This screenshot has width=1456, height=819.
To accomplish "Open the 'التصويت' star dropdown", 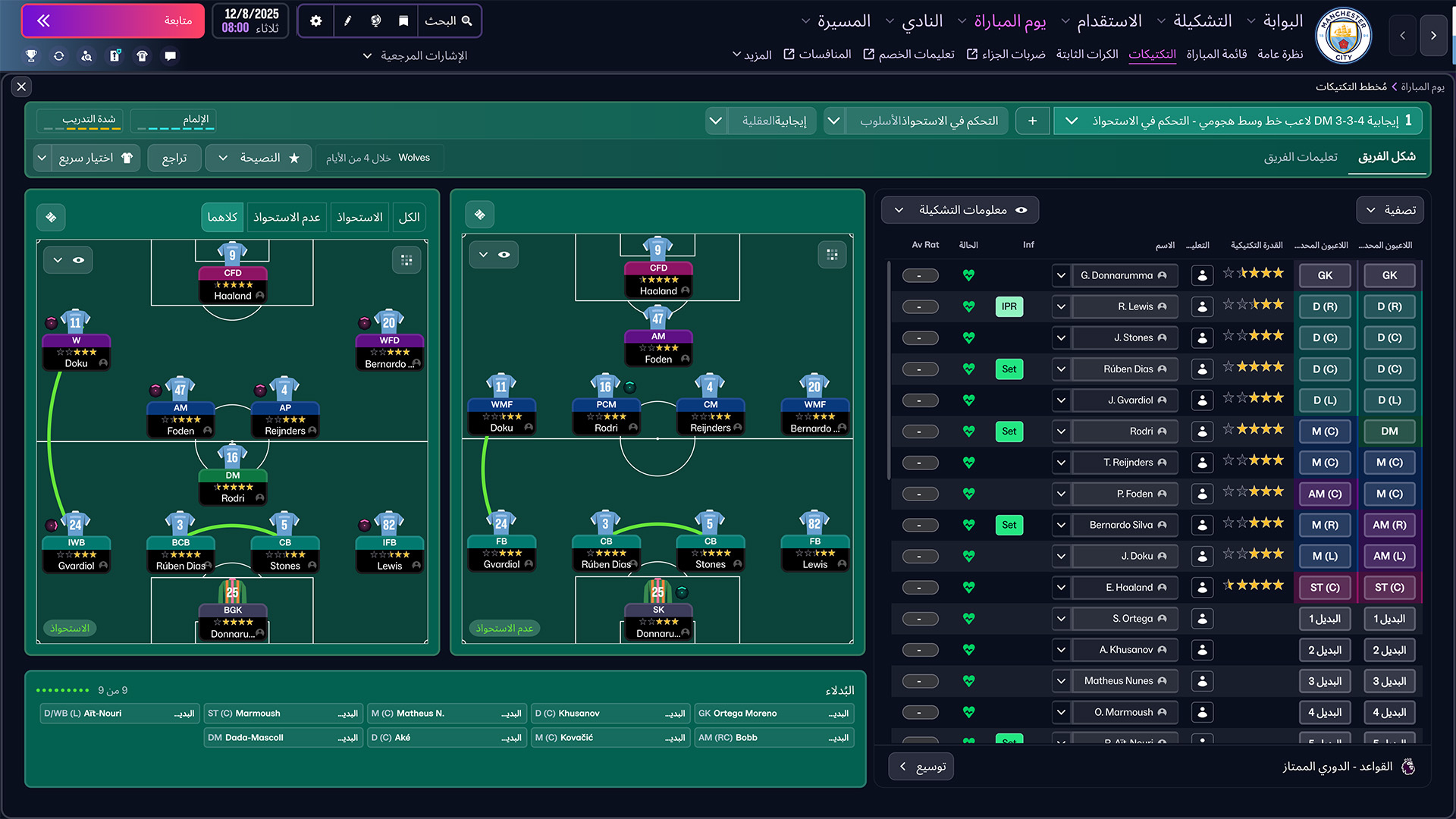I will (x=259, y=158).
